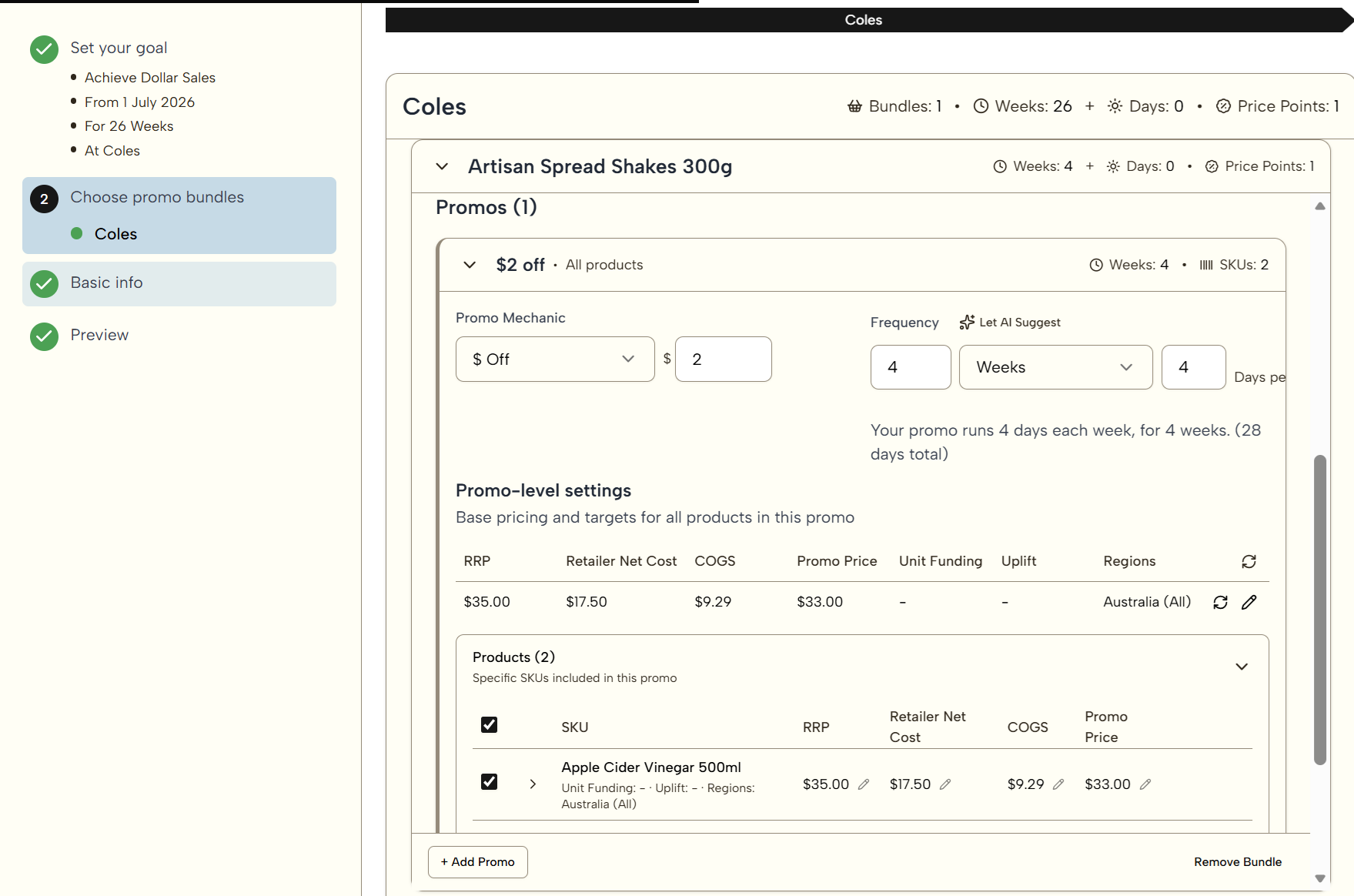Screen dimensions: 1354x896
Task: Click the scrollbar up arrow
Action: click(x=1320, y=206)
